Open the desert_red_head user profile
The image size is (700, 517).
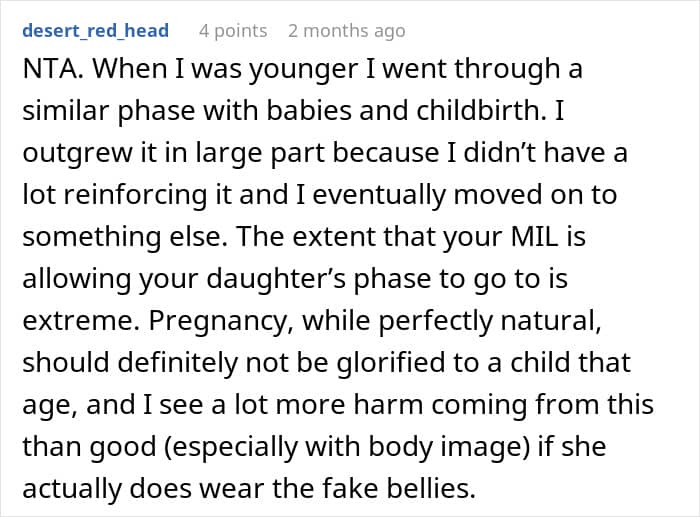point(96,31)
